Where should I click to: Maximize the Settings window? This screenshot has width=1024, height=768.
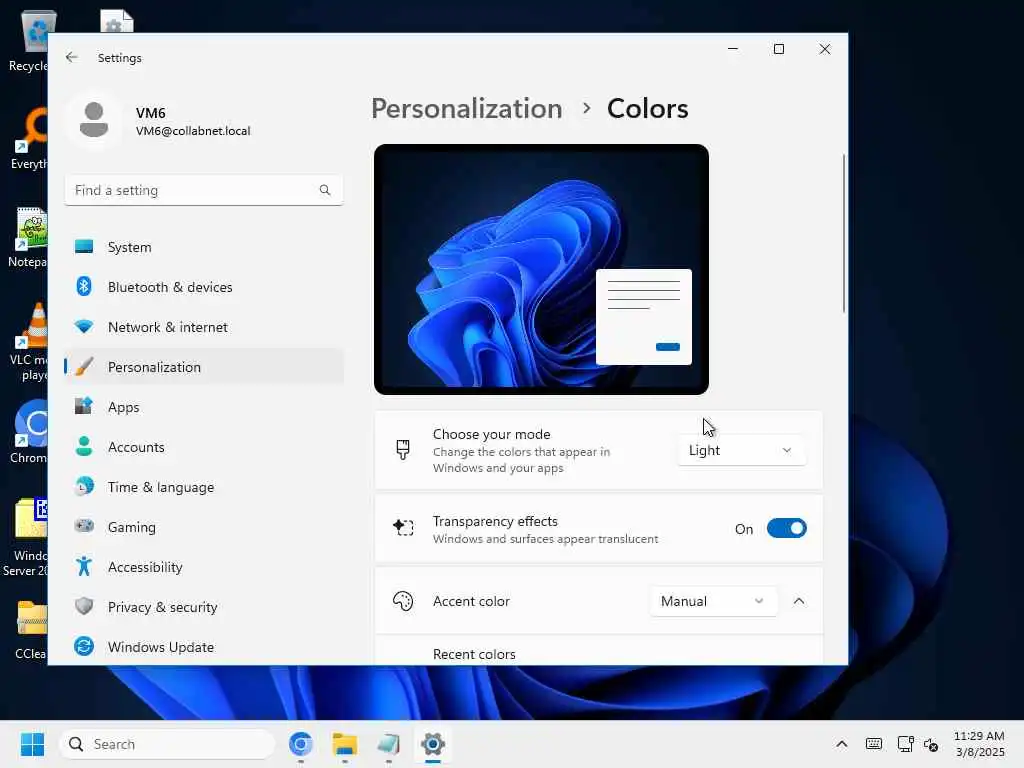pyautogui.click(x=778, y=49)
